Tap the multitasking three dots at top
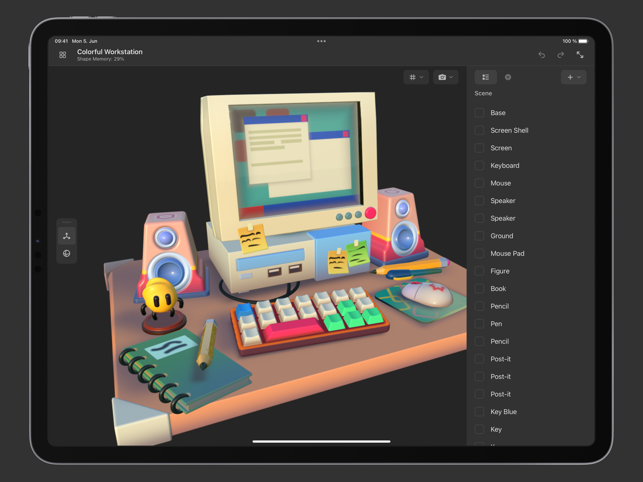The image size is (643, 482). [321, 41]
